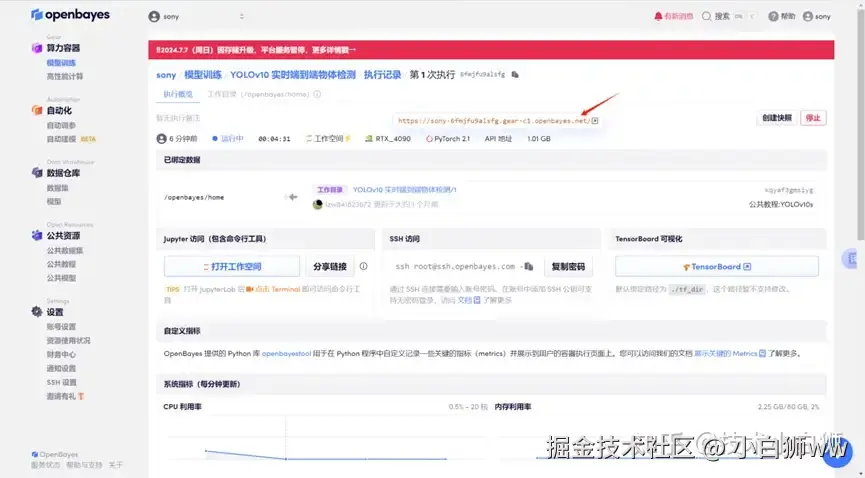This screenshot has width=865, height=478.
Task: Open 通知设置 in the sidebar
Action: [x=61, y=368]
